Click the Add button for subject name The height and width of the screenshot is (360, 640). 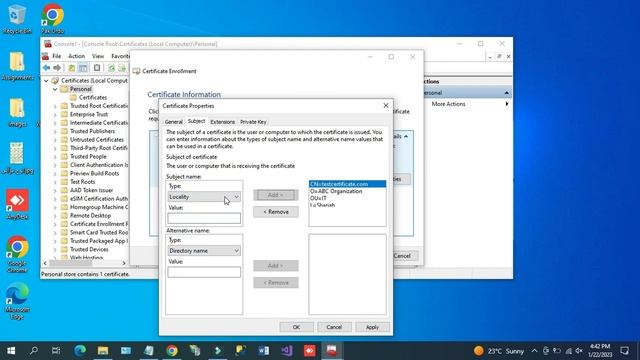pos(276,195)
